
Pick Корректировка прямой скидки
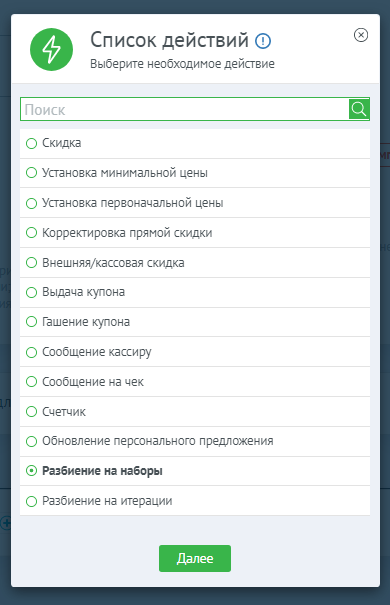click(x=195, y=233)
